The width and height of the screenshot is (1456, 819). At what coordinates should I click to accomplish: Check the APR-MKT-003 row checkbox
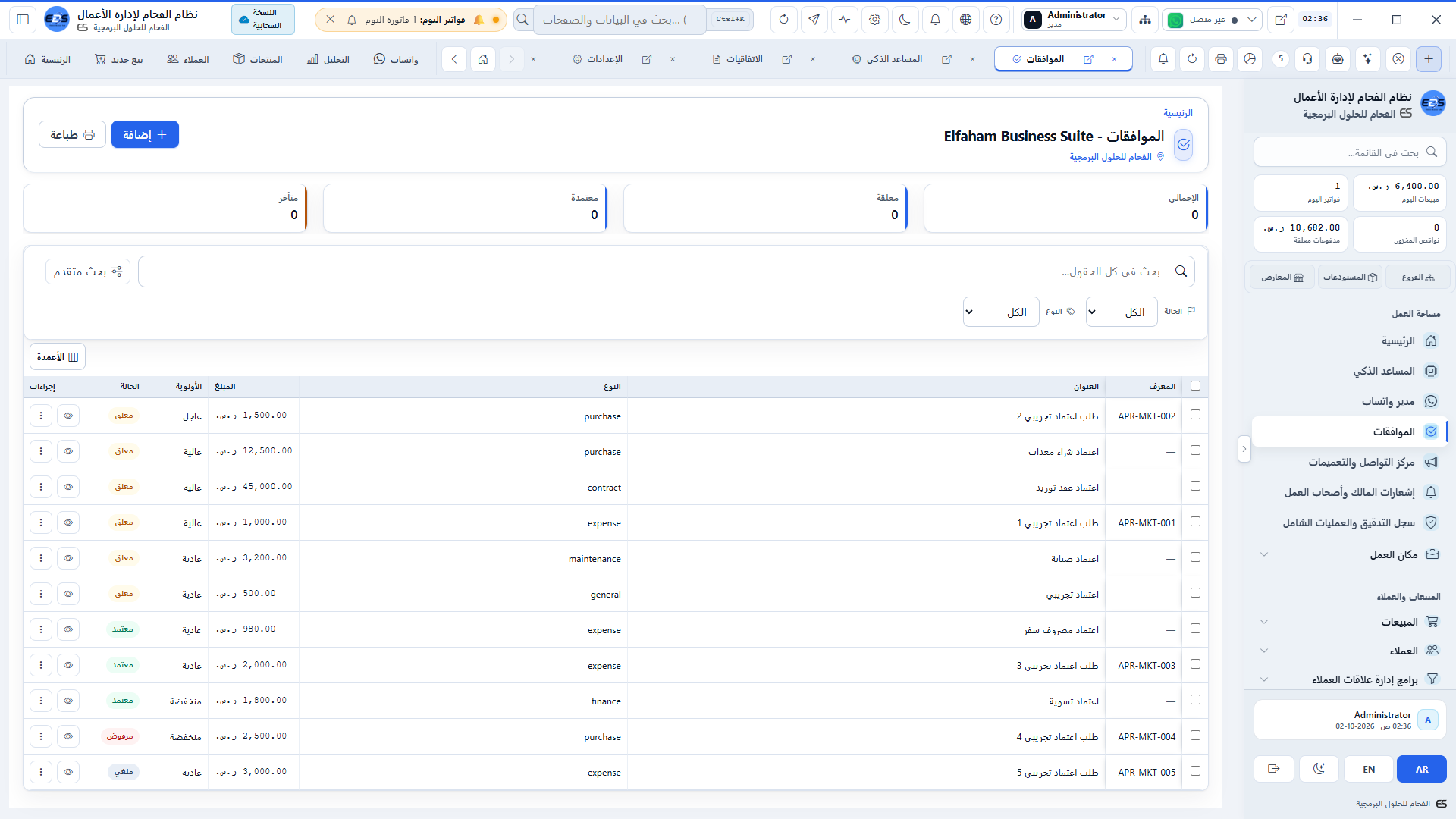(x=1196, y=664)
